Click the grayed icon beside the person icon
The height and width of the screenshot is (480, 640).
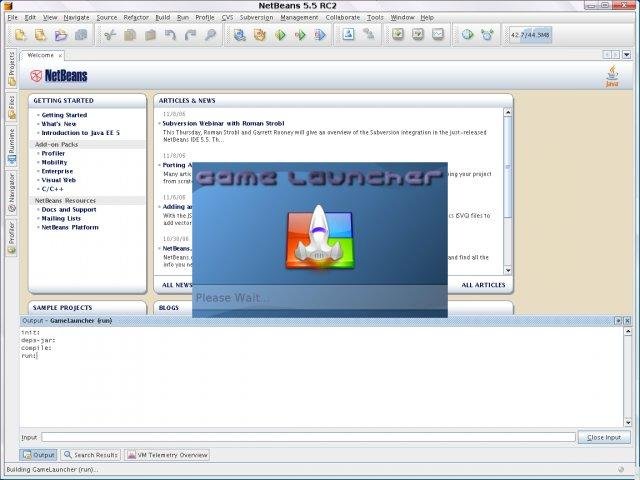point(369,34)
